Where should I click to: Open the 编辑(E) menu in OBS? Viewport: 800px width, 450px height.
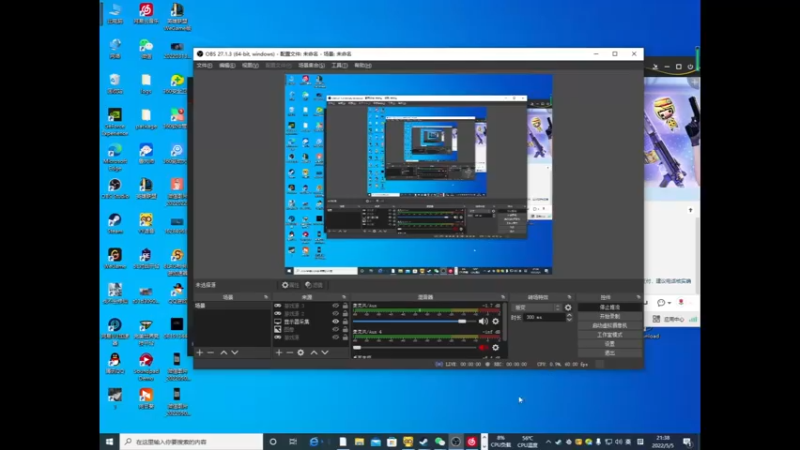coord(227,65)
